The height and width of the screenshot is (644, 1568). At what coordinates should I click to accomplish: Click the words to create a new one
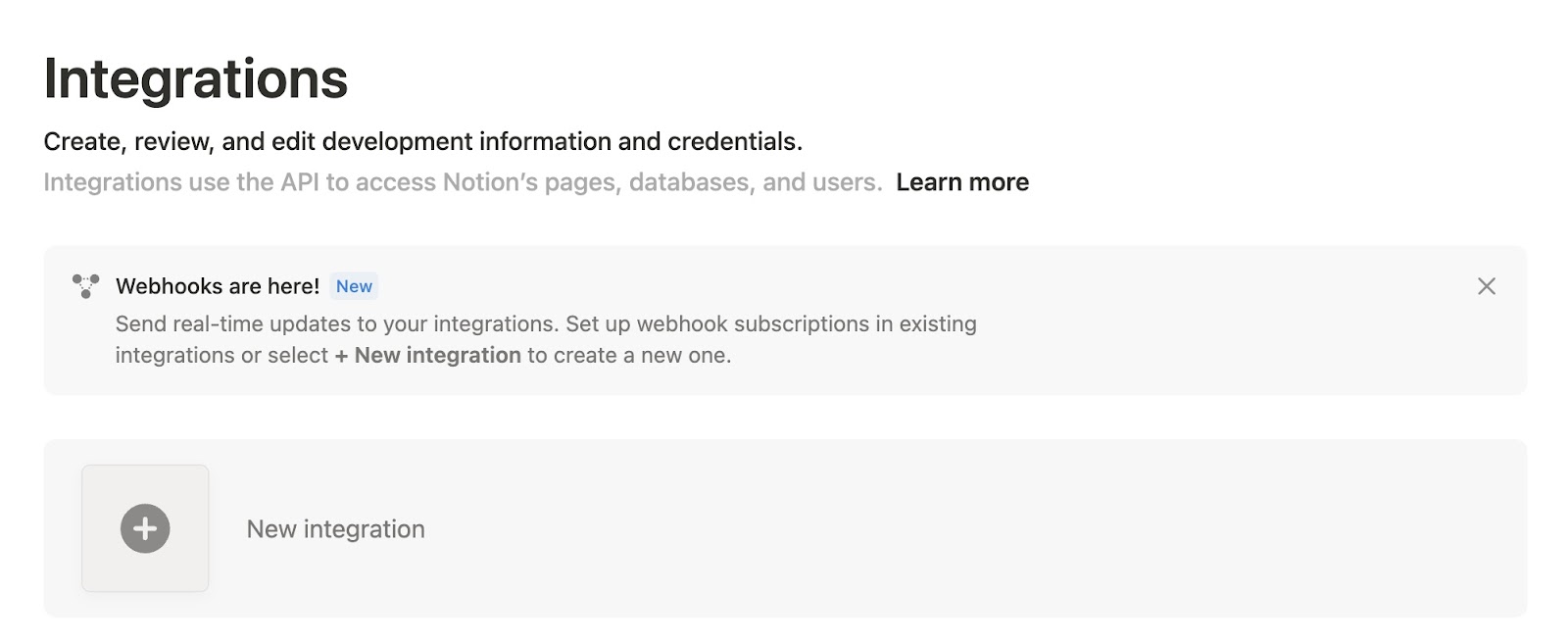click(629, 355)
